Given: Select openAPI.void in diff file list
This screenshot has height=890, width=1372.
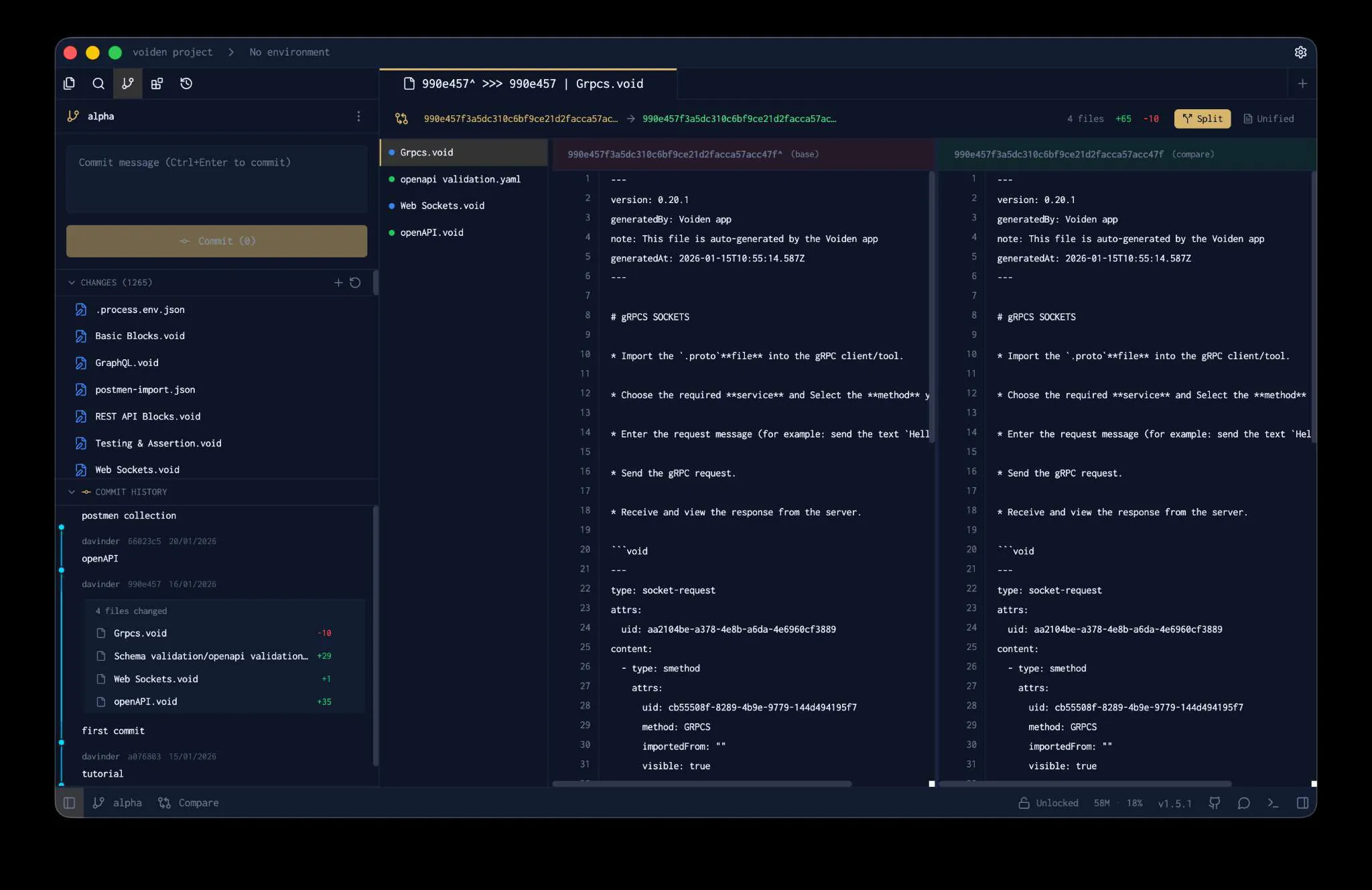Looking at the screenshot, I should click(x=464, y=233).
